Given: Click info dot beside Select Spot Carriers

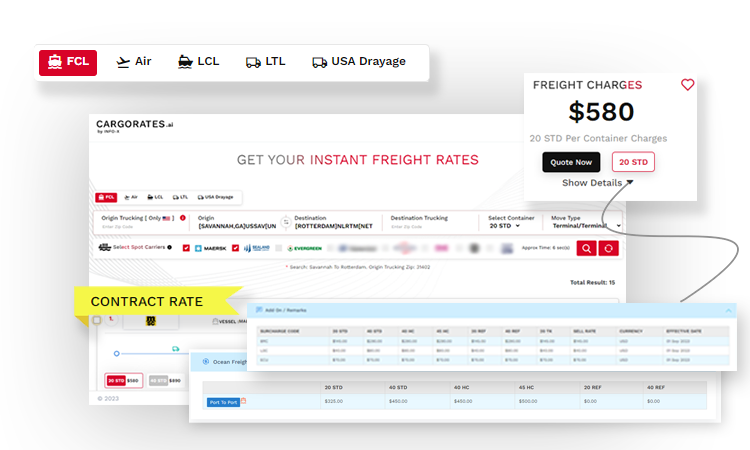Looking at the screenshot, I should tap(169, 247).
